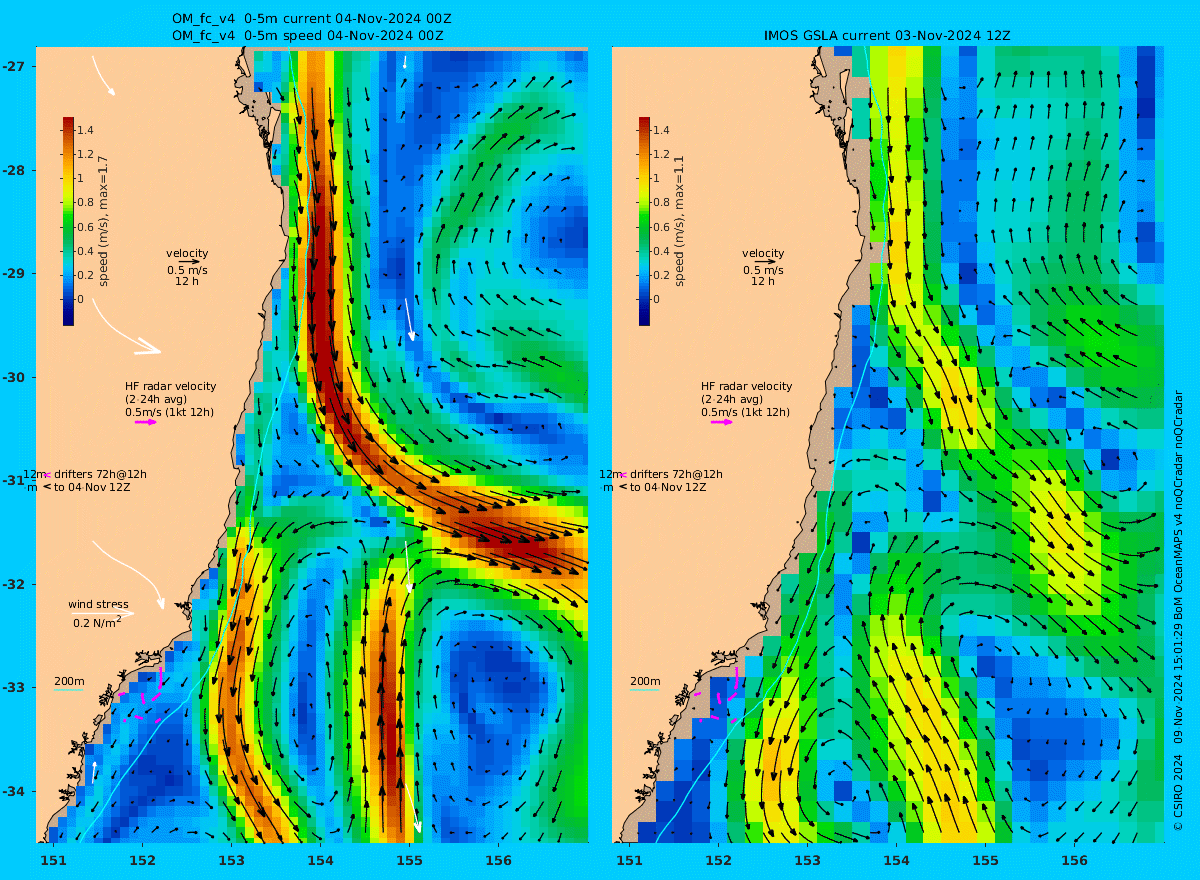Click '12 h' under velocity in right map
This screenshot has width=1200, height=880.
(763, 281)
